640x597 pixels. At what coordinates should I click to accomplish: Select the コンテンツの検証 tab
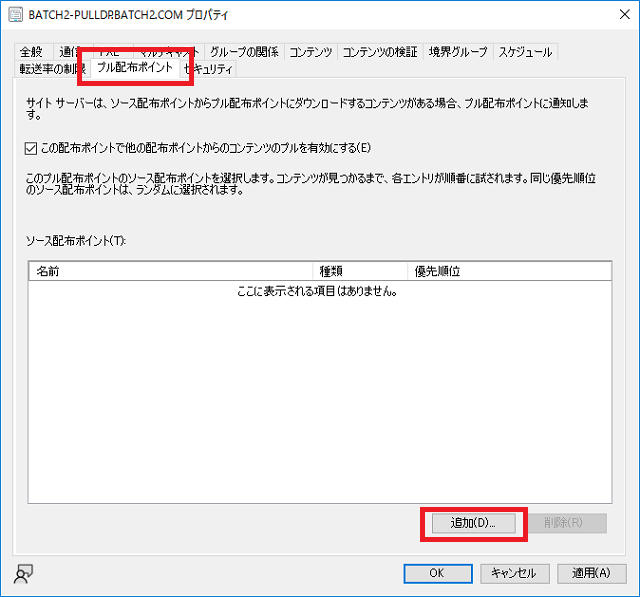point(380,52)
